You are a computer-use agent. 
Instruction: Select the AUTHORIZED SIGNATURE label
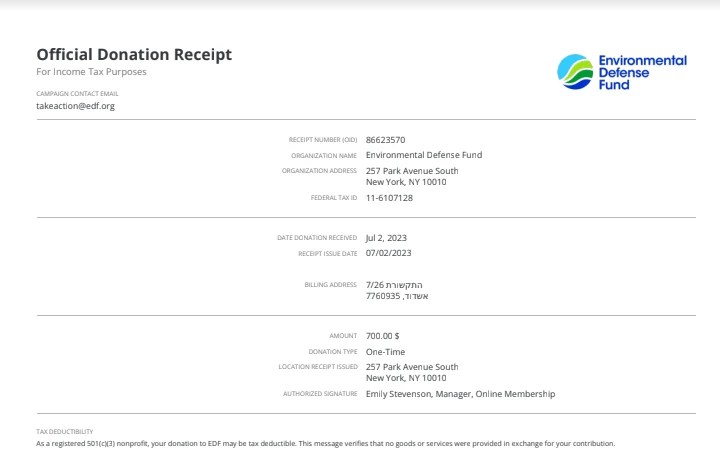tap(320, 394)
